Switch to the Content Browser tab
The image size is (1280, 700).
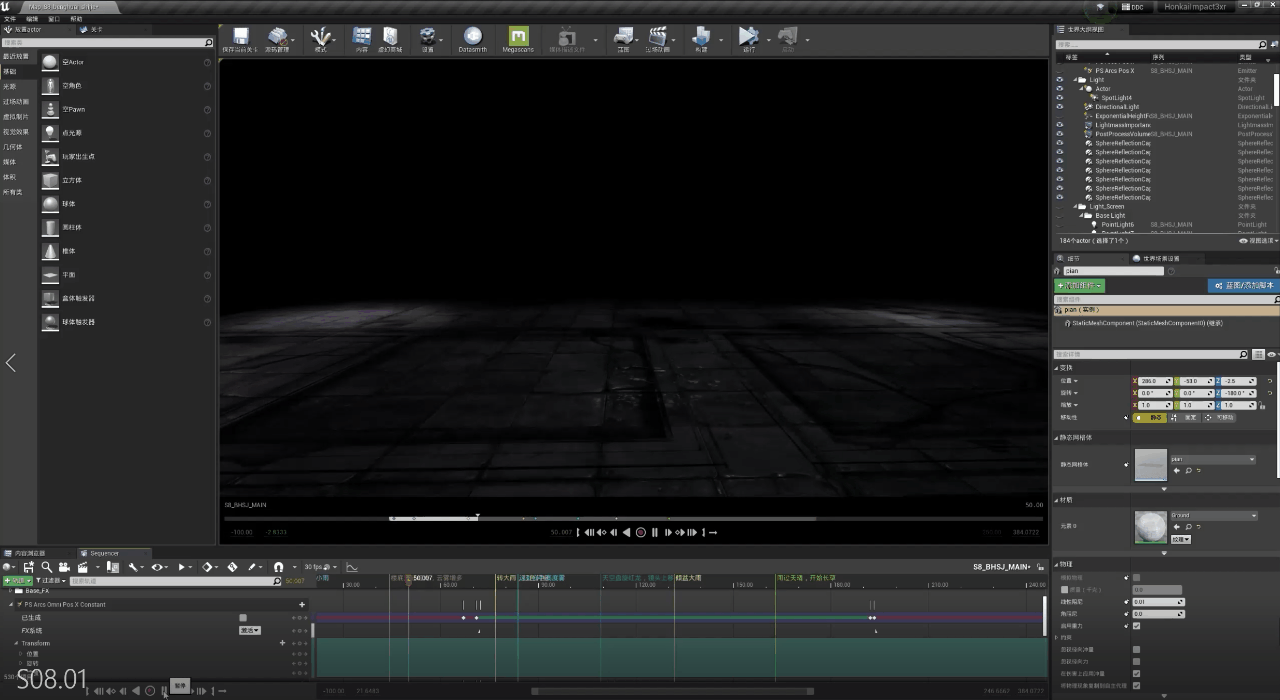coord(36,553)
